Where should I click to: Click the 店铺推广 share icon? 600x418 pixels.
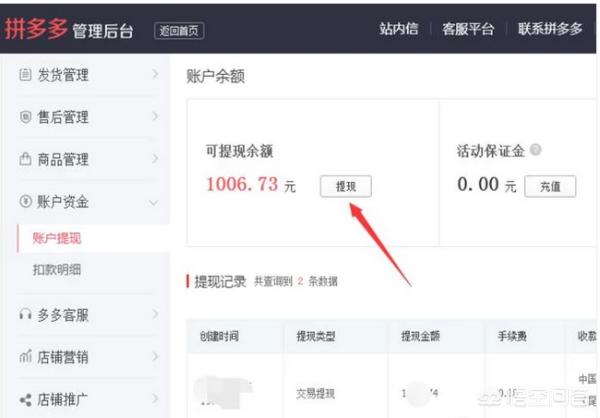point(25,399)
